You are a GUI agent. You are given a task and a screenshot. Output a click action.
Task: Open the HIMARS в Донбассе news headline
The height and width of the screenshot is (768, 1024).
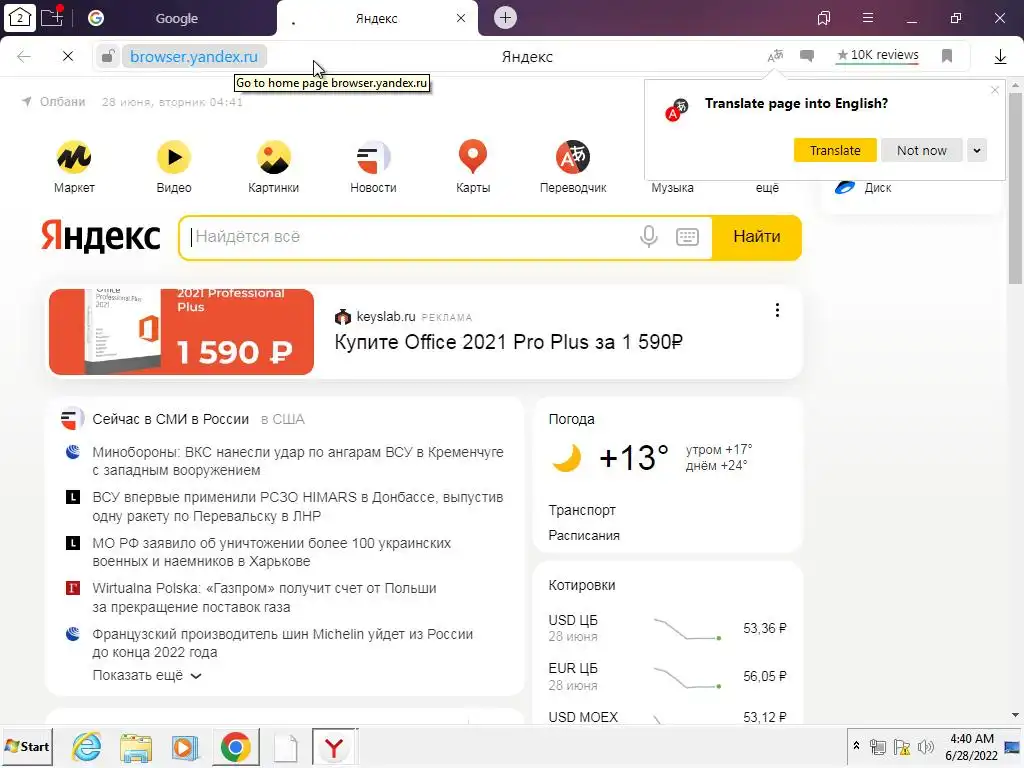[298, 507]
